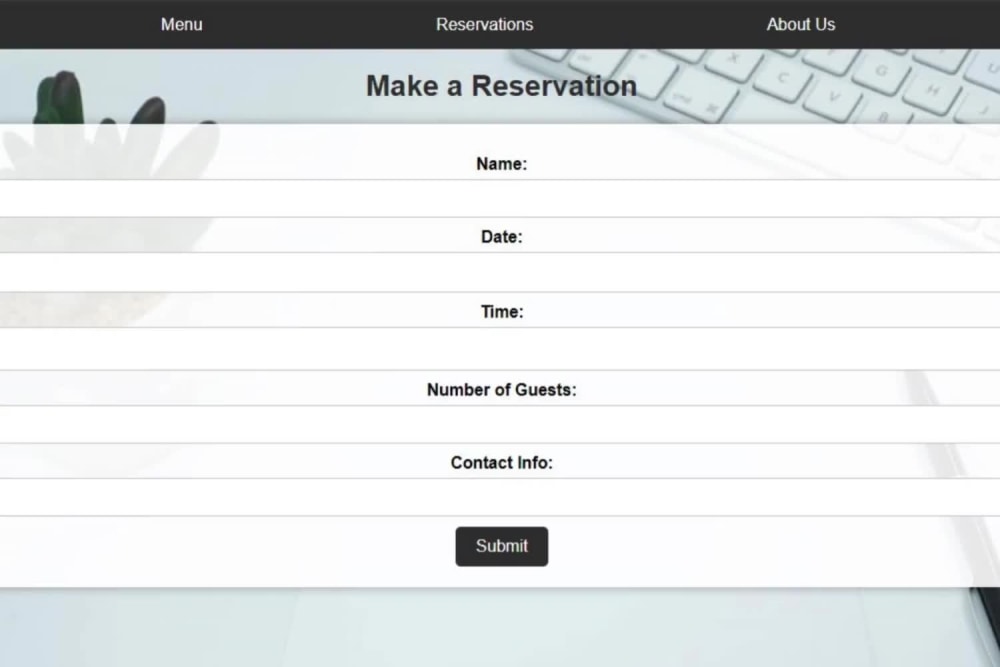Click into the Name input field
1000x667 pixels.
[x=500, y=198]
